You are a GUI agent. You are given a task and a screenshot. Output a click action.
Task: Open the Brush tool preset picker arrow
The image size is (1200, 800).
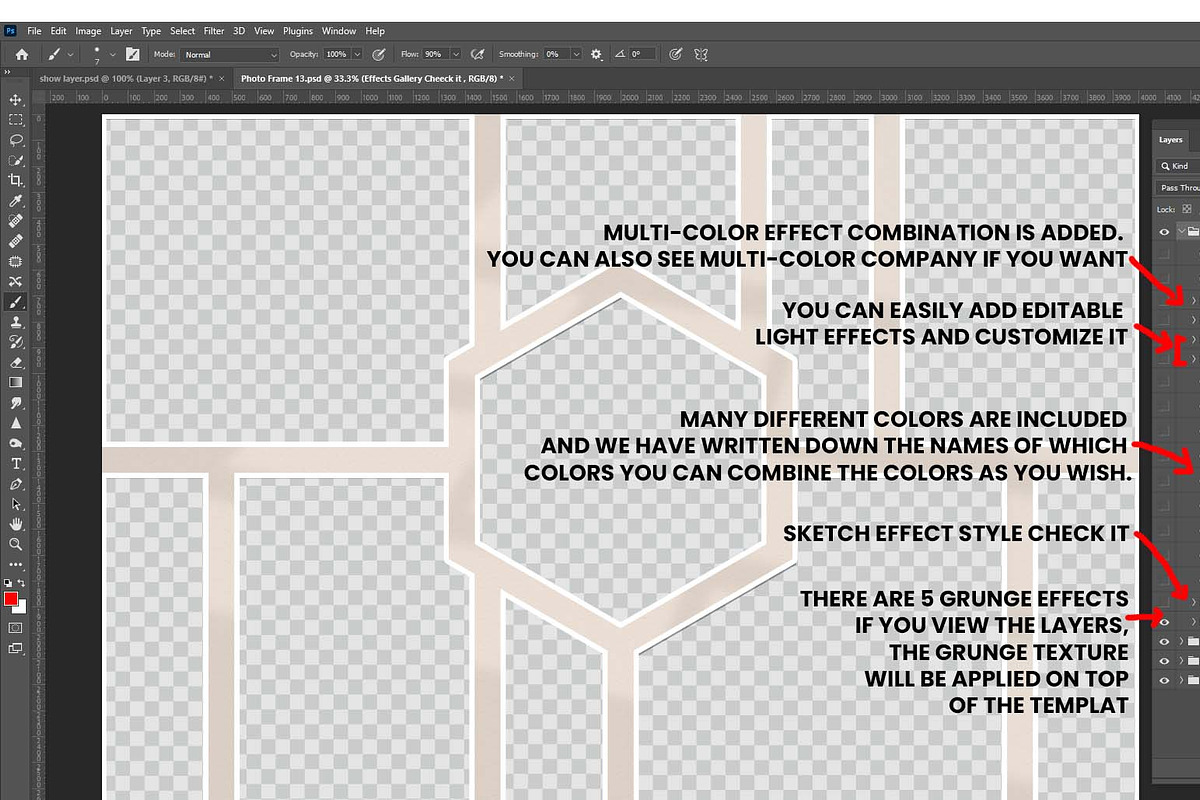tap(70, 54)
